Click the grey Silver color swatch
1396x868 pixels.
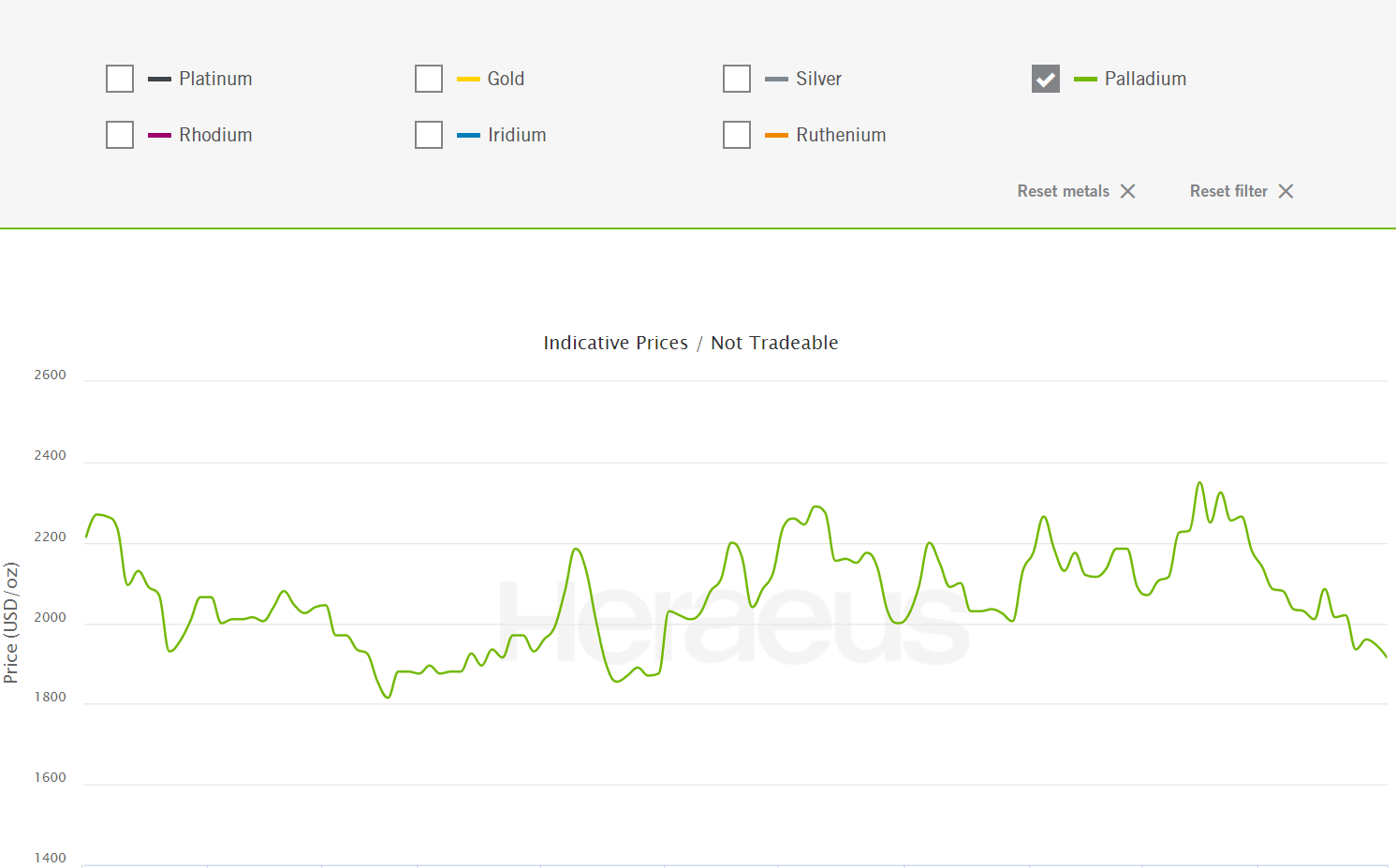coord(776,80)
